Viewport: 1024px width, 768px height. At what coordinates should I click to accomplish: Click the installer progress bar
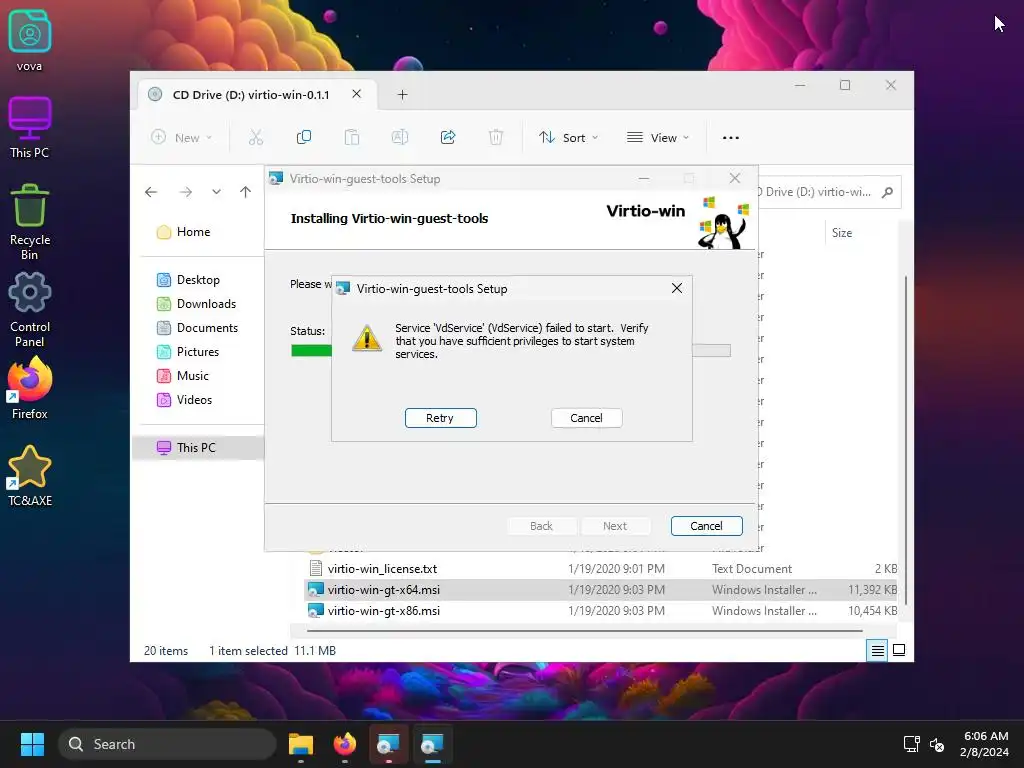pyautogui.click(x=511, y=351)
